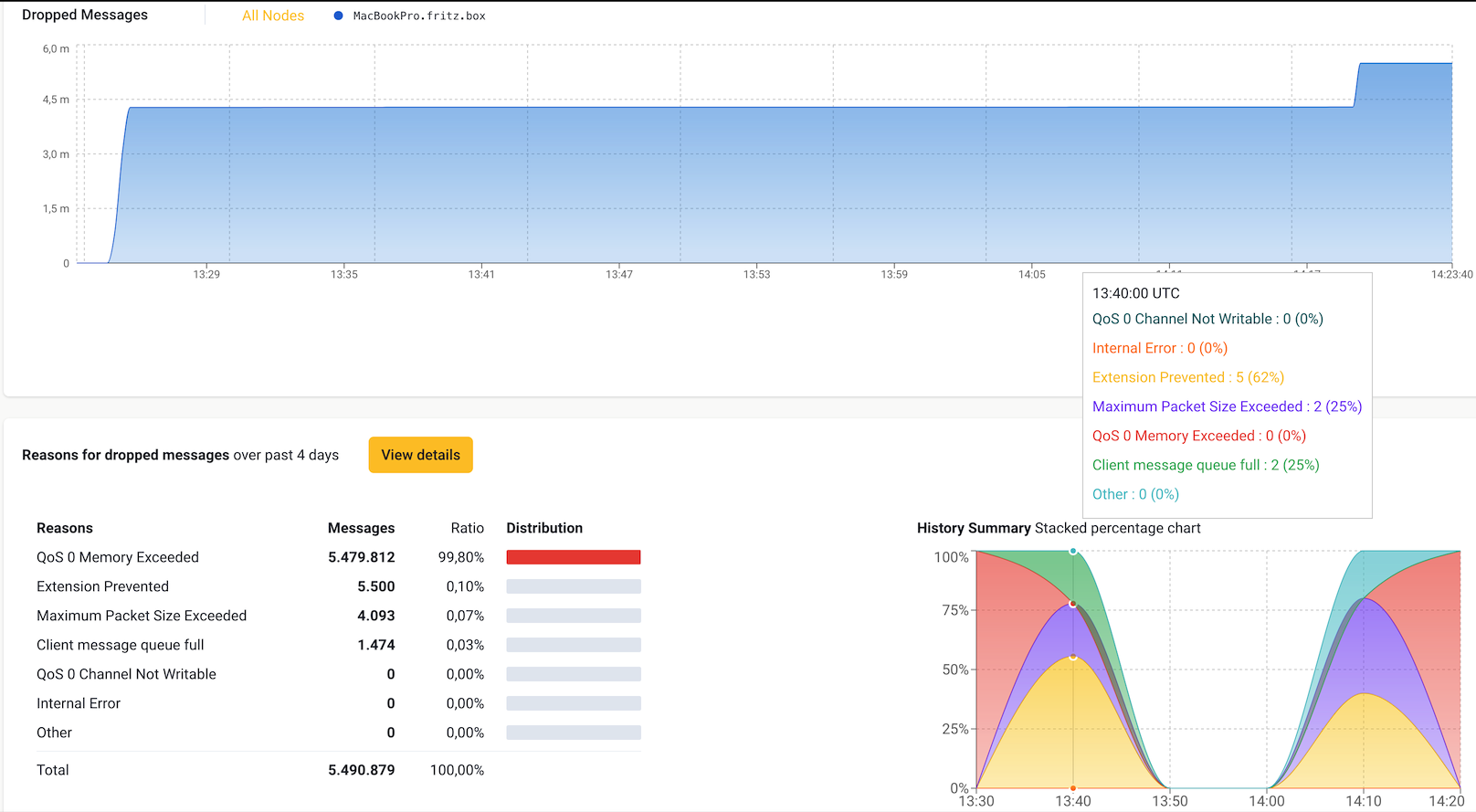Click the red-outlined data point at 13:40 near 75%

[x=1073, y=604]
